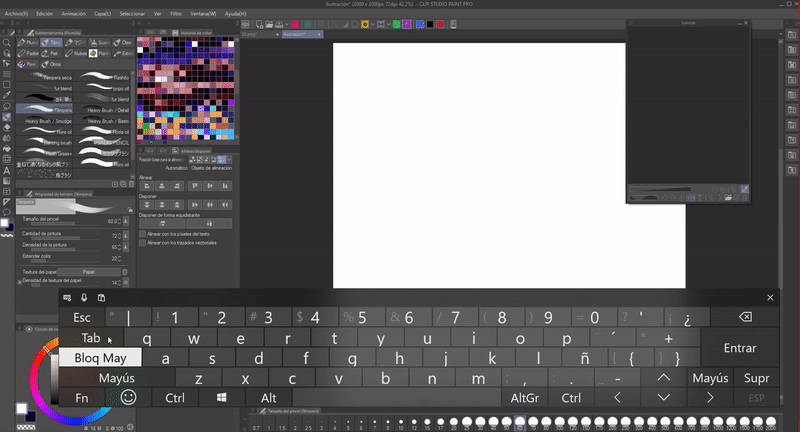Open the Edición menu
This screenshot has height=432, width=800.
tap(44, 14)
